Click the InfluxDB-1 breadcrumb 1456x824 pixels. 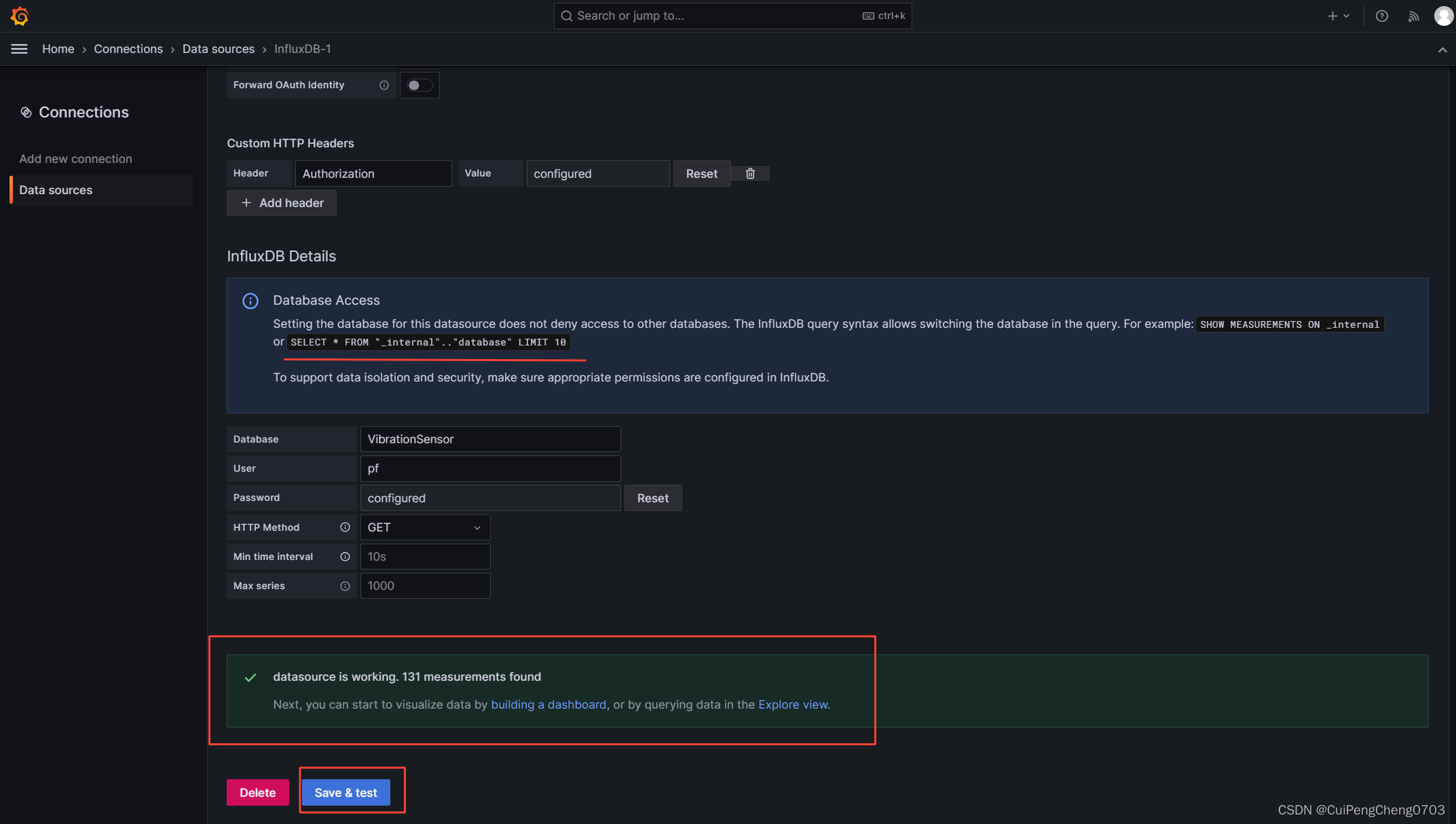point(303,49)
